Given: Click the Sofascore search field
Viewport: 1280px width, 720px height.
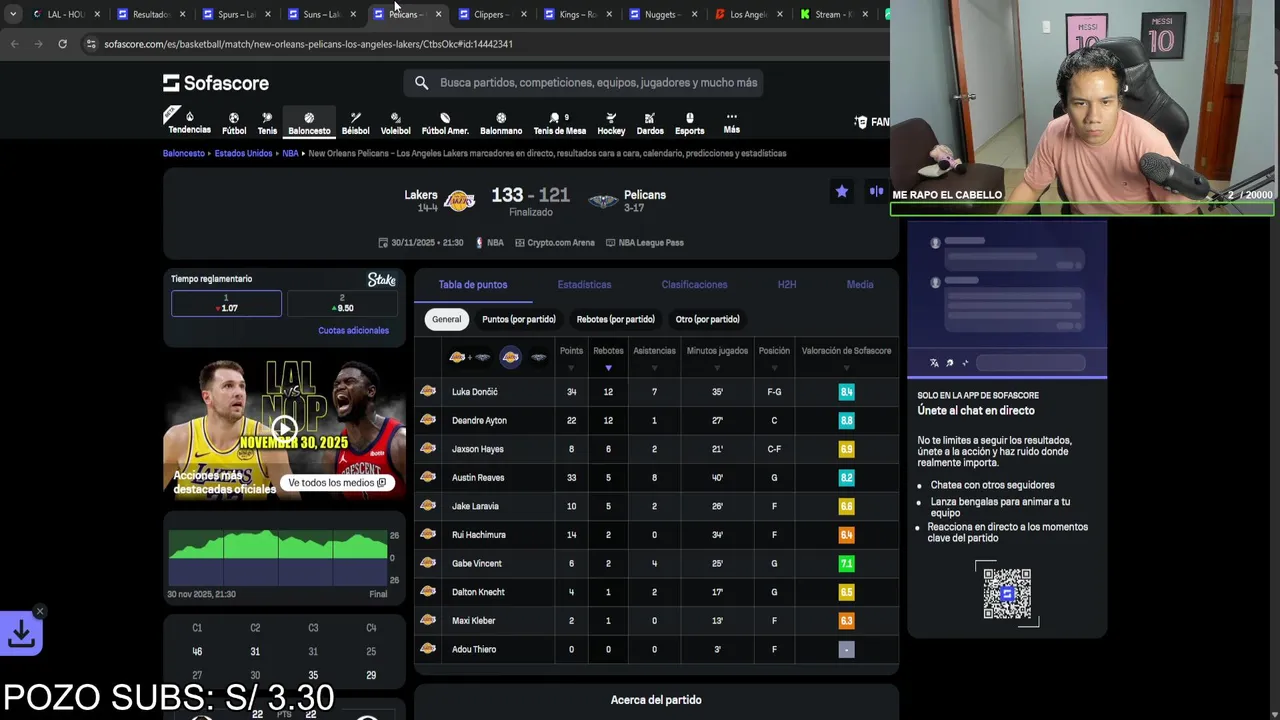Looking at the screenshot, I should [x=584, y=83].
